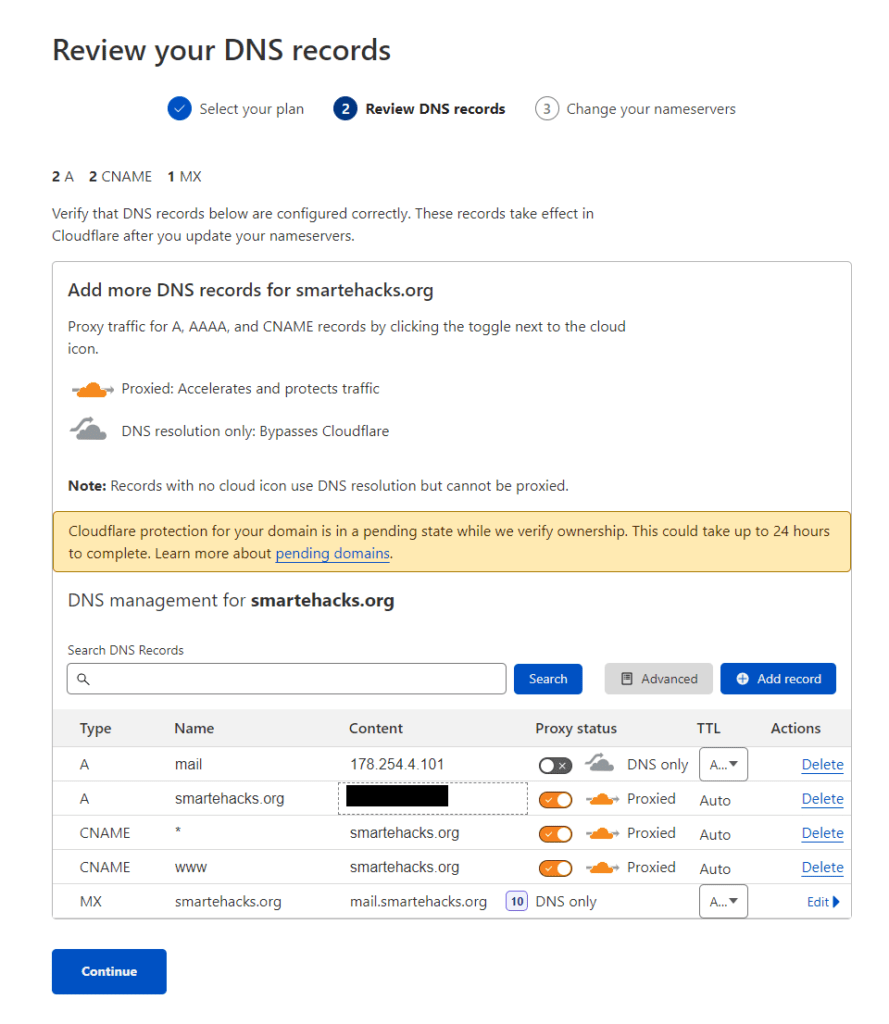Open pending domains link
This screenshot has width=889, height=1024.
pyautogui.click(x=332, y=553)
